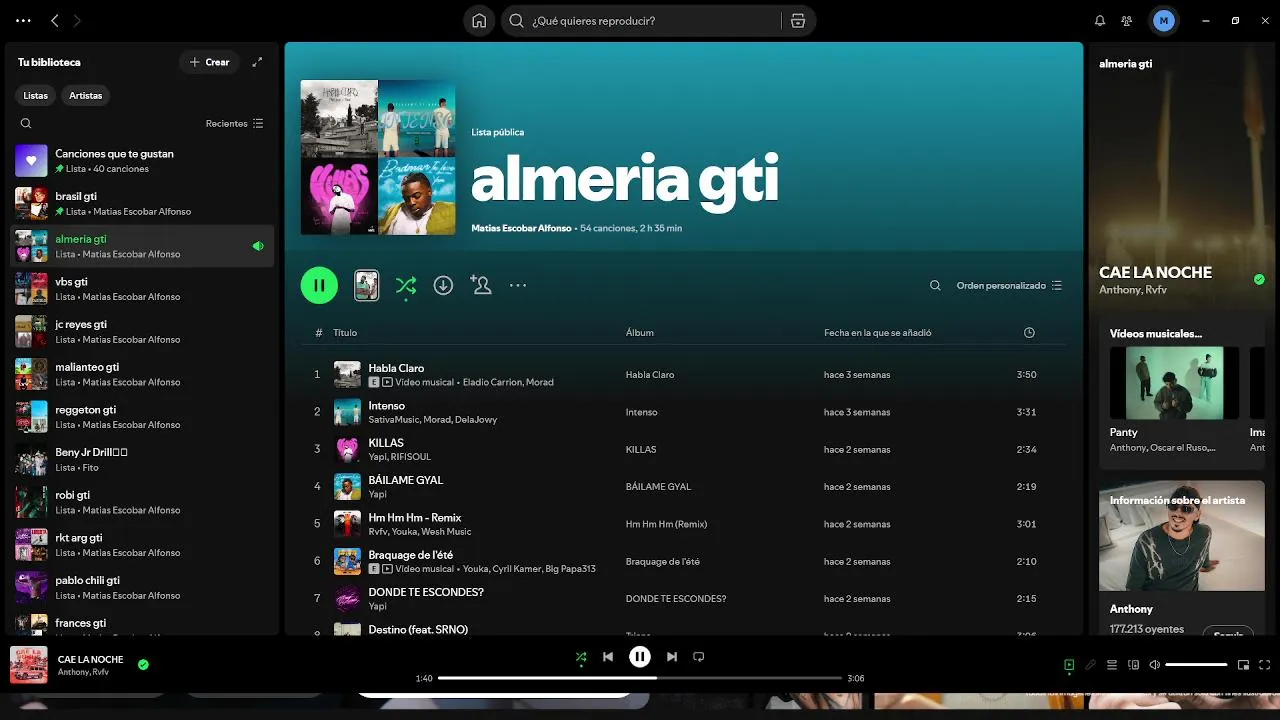1280x720 pixels.
Task: Open the vbs gti playlist
Action: click(142, 289)
